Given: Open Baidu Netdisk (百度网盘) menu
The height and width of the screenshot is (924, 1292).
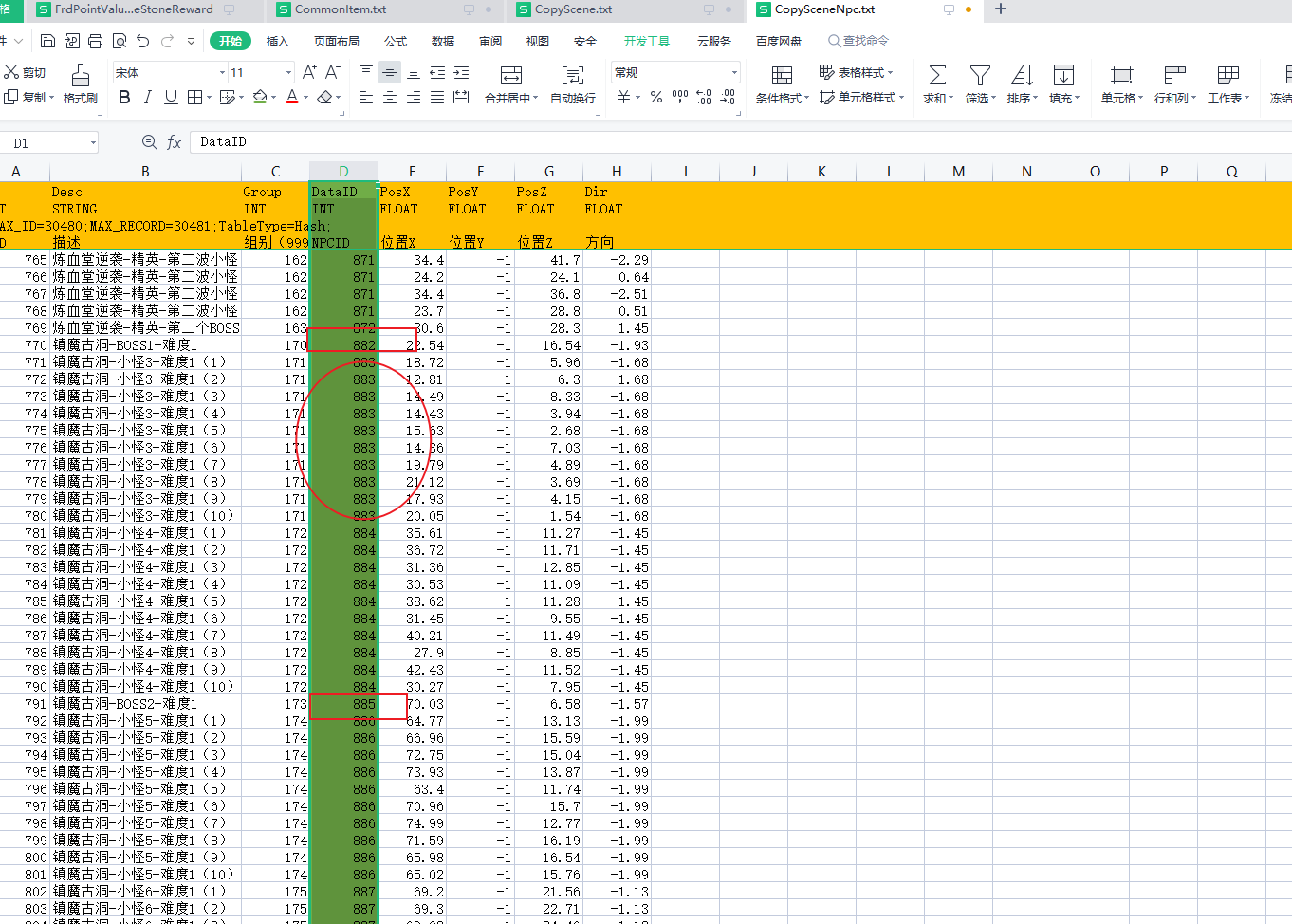Looking at the screenshot, I should (x=779, y=41).
